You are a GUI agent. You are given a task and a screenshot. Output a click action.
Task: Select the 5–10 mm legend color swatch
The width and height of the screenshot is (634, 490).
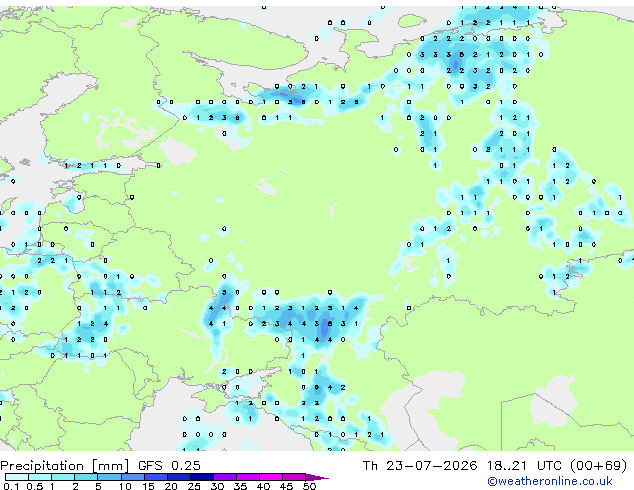(109, 477)
